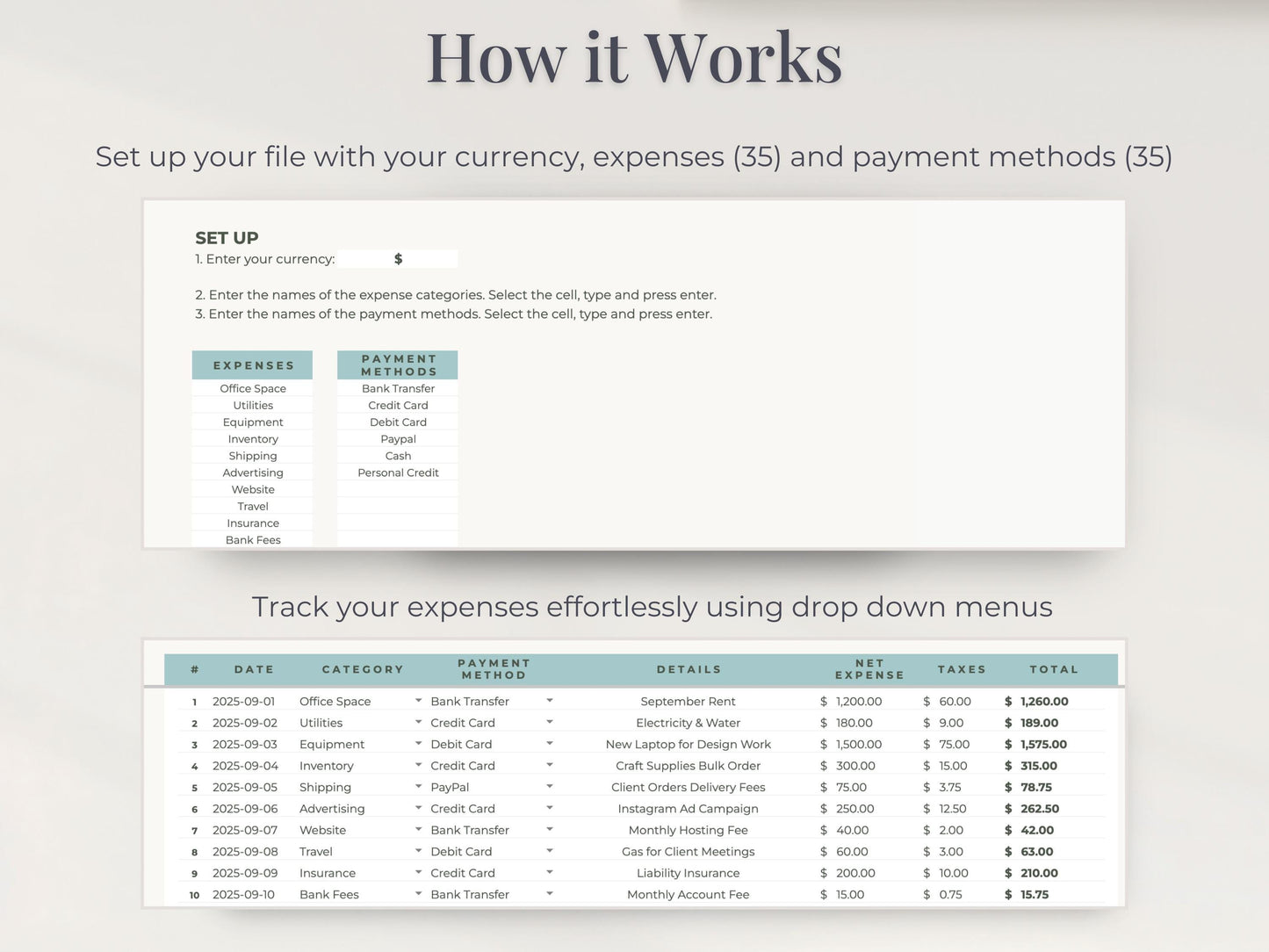
Task: Select the Liability Insurance details cell
Action: [688, 873]
